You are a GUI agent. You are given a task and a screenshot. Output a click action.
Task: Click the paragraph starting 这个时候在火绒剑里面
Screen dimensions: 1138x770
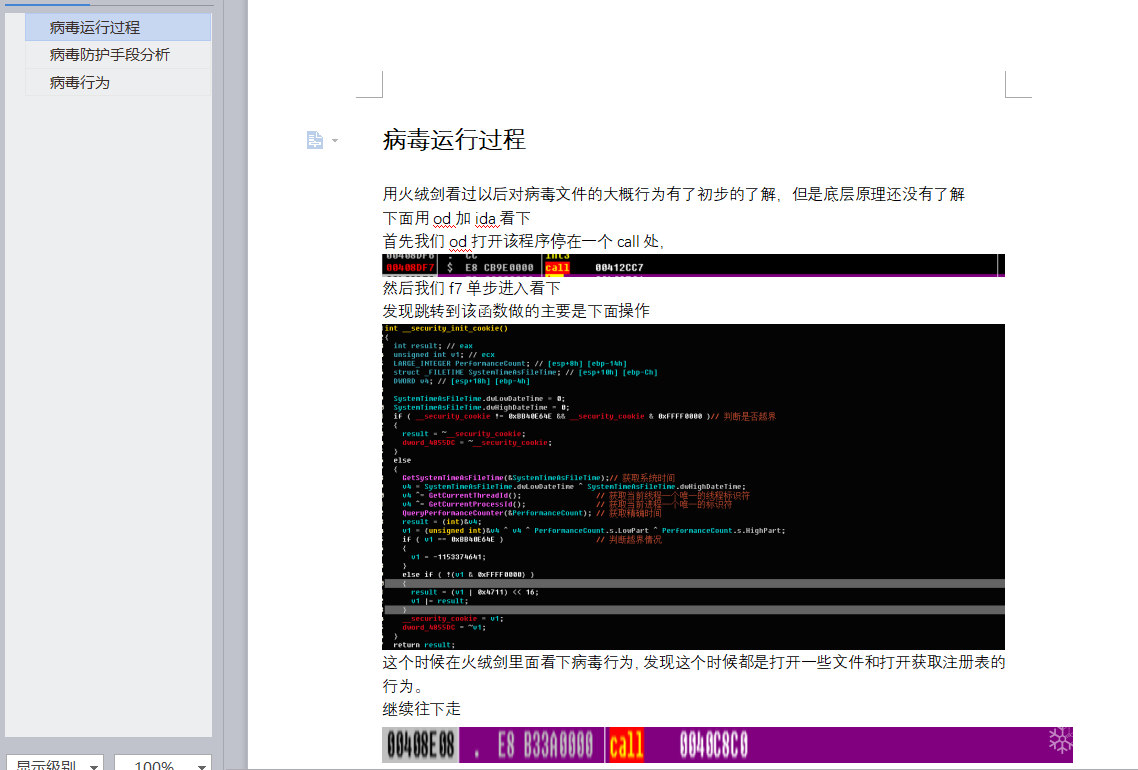[x=694, y=673]
